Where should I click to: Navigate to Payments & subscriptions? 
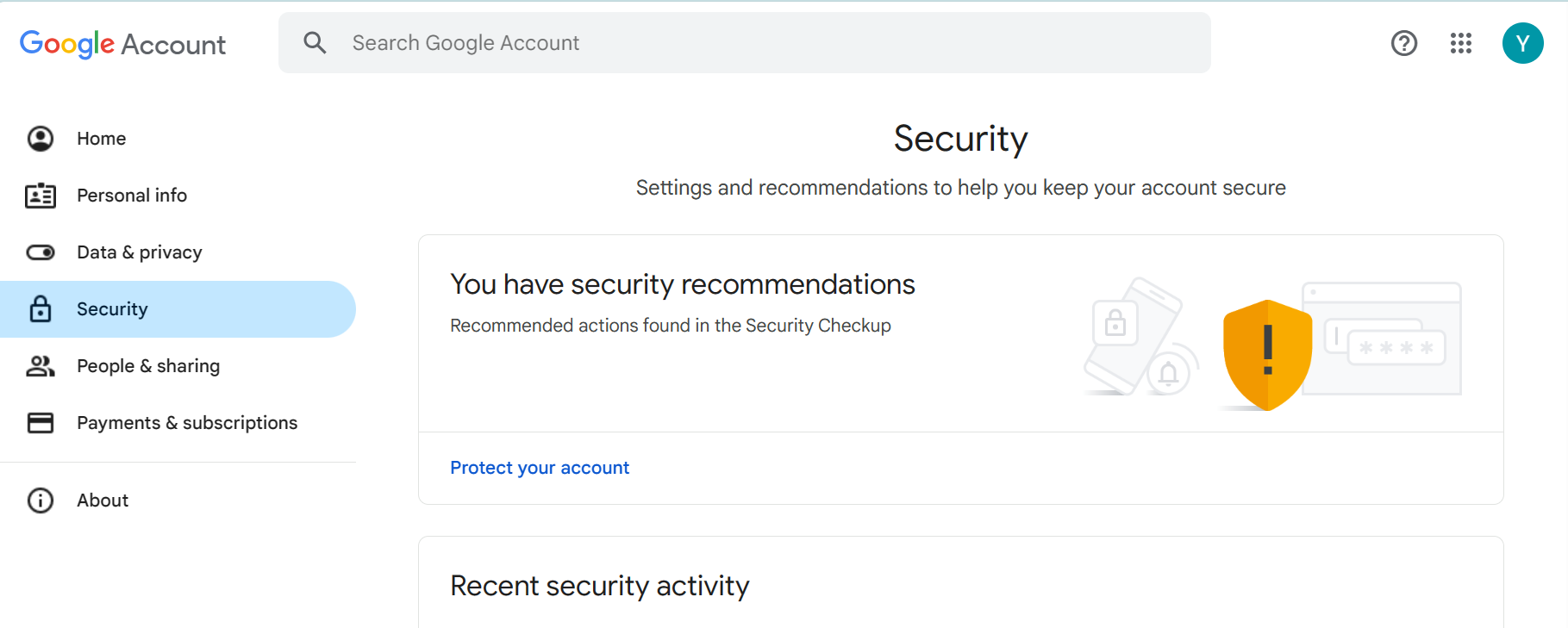pos(187,423)
